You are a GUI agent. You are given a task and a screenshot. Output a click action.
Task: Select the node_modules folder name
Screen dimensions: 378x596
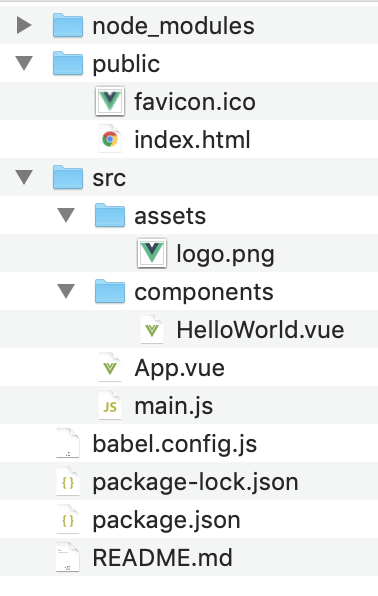173,26
